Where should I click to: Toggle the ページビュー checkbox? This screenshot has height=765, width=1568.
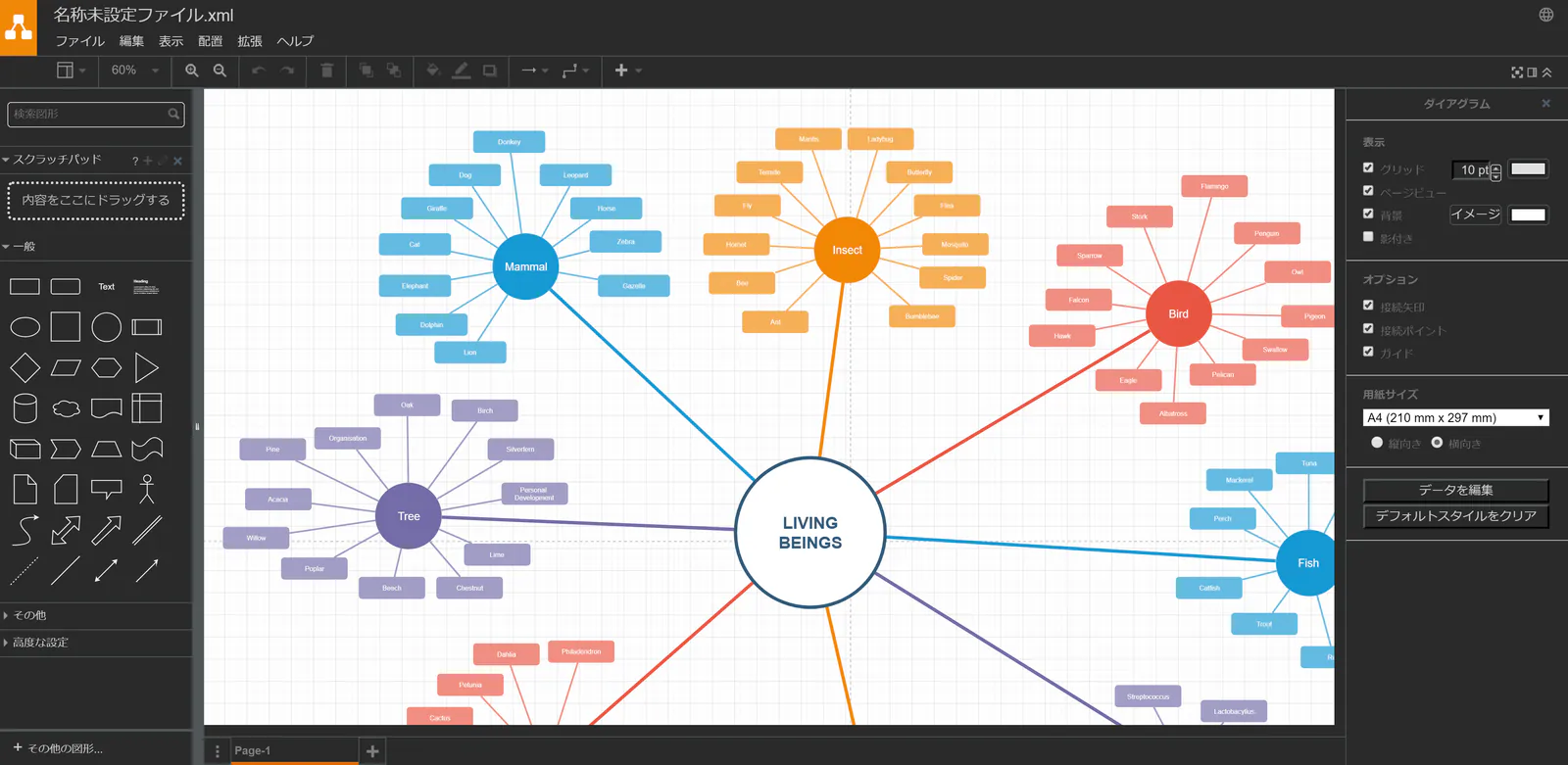pyautogui.click(x=1368, y=191)
